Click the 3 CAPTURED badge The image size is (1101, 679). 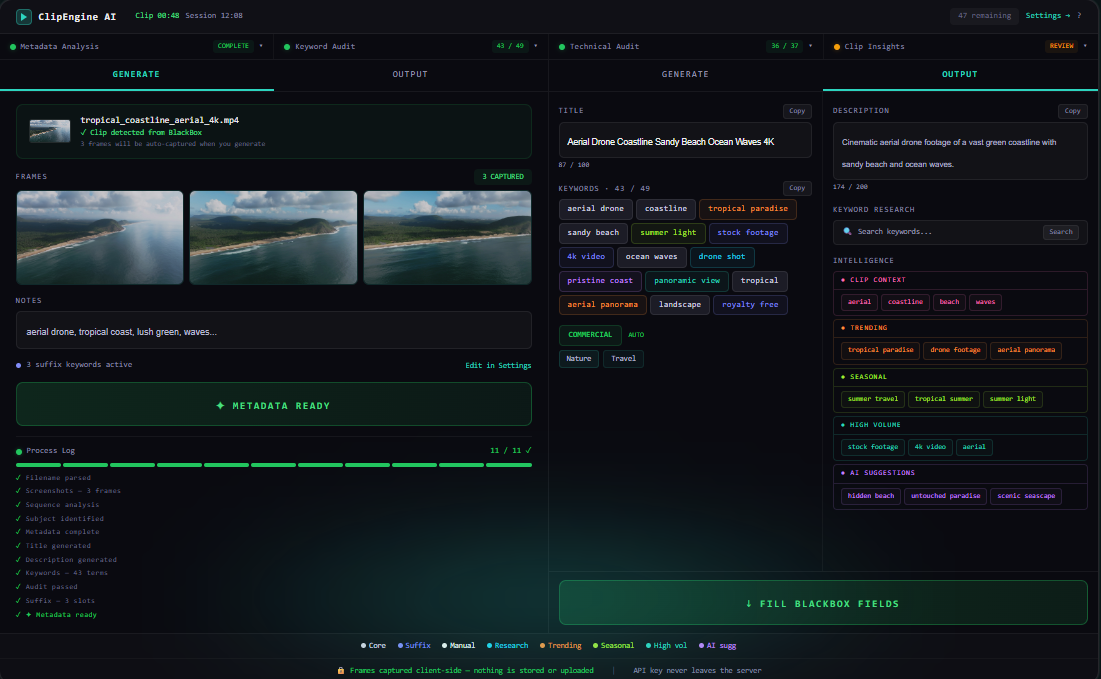503,177
